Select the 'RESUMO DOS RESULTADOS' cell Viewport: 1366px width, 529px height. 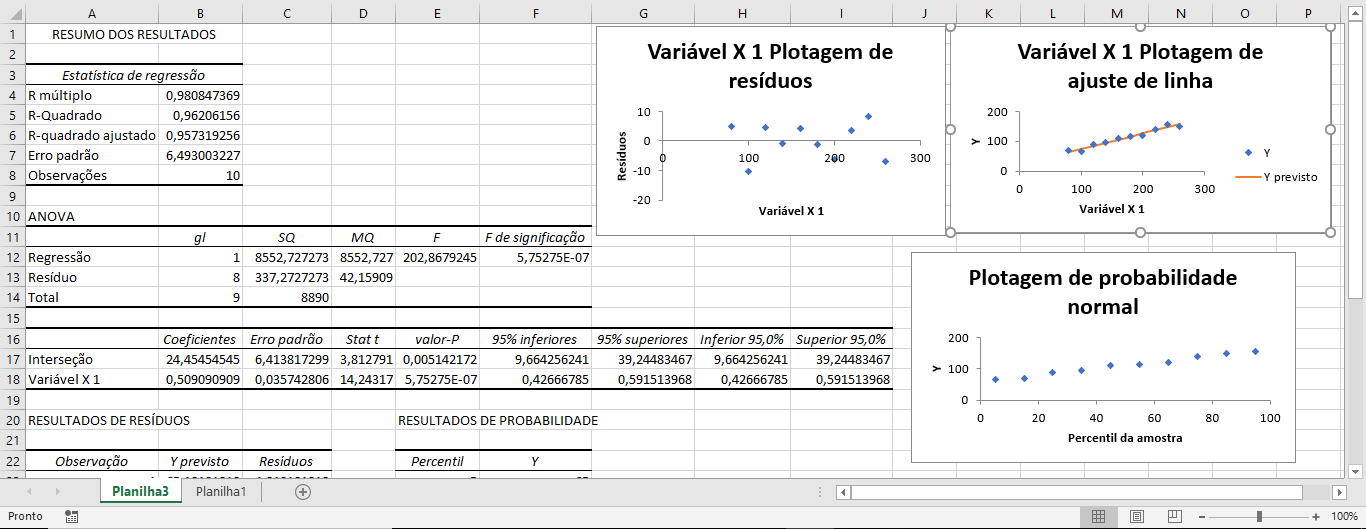pyautogui.click(x=134, y=34)
